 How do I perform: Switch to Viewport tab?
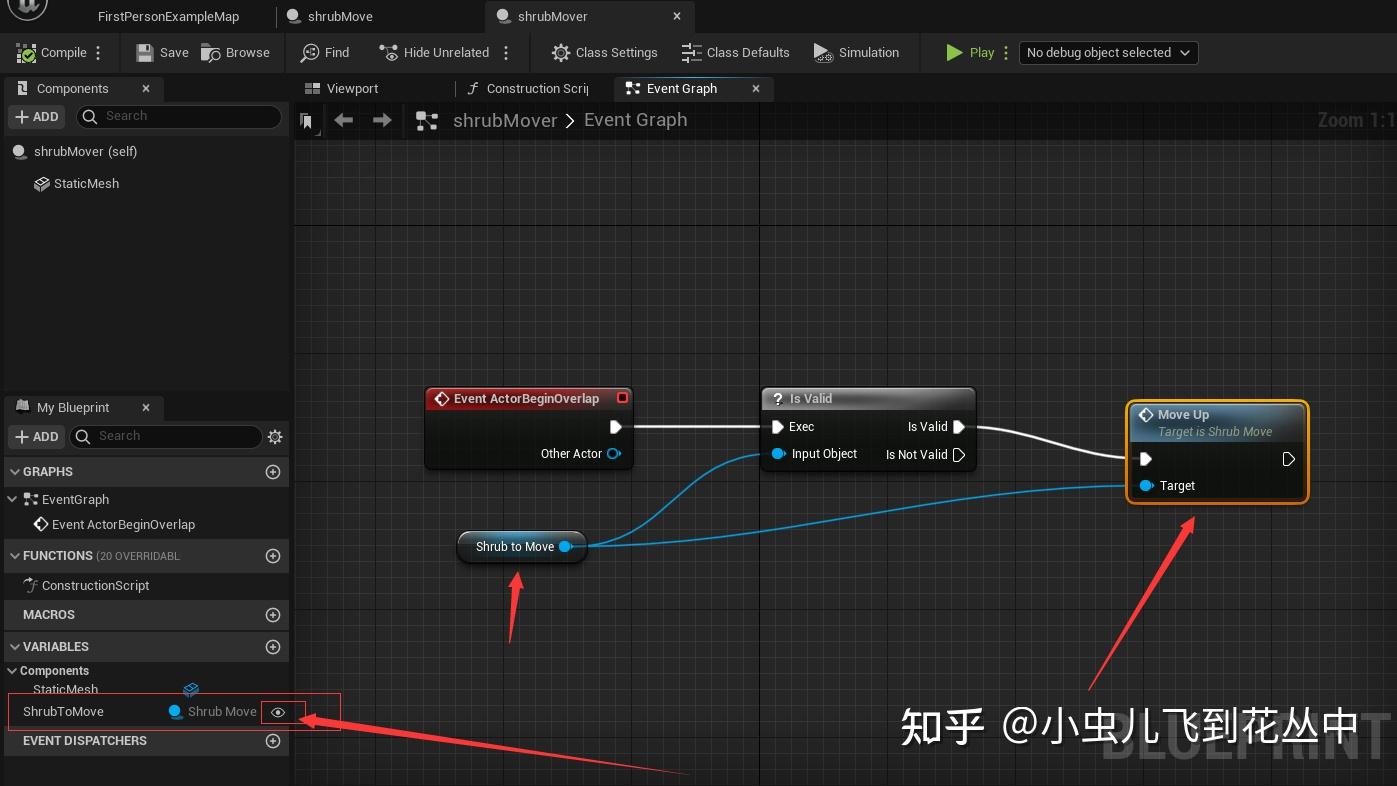click(342, 89)
